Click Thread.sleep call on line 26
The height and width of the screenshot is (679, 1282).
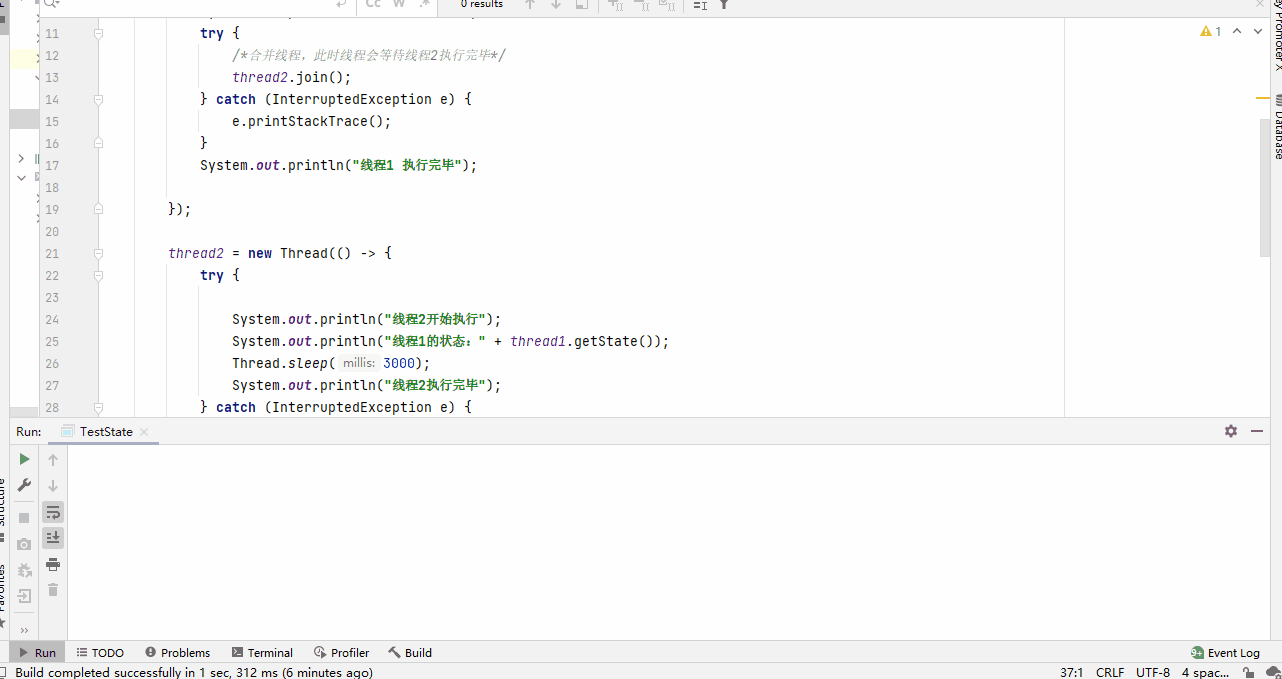(x=331, y=363)
